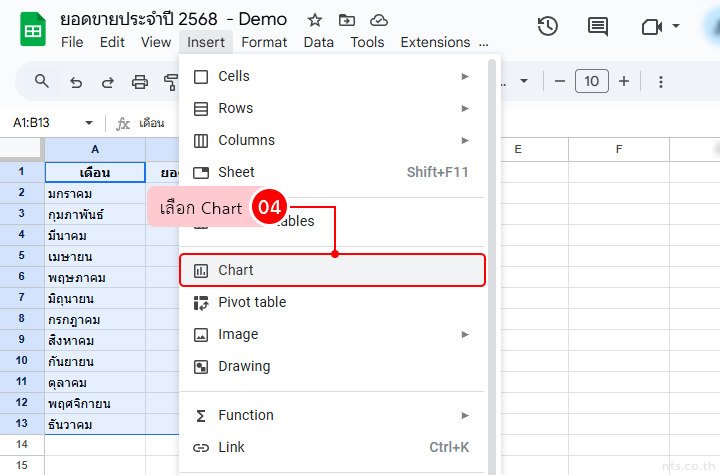Image resolution: width=720 pixels, height=475 pixels.
Task: Open the toolbar more options button
Action: [x=660, y=81]
